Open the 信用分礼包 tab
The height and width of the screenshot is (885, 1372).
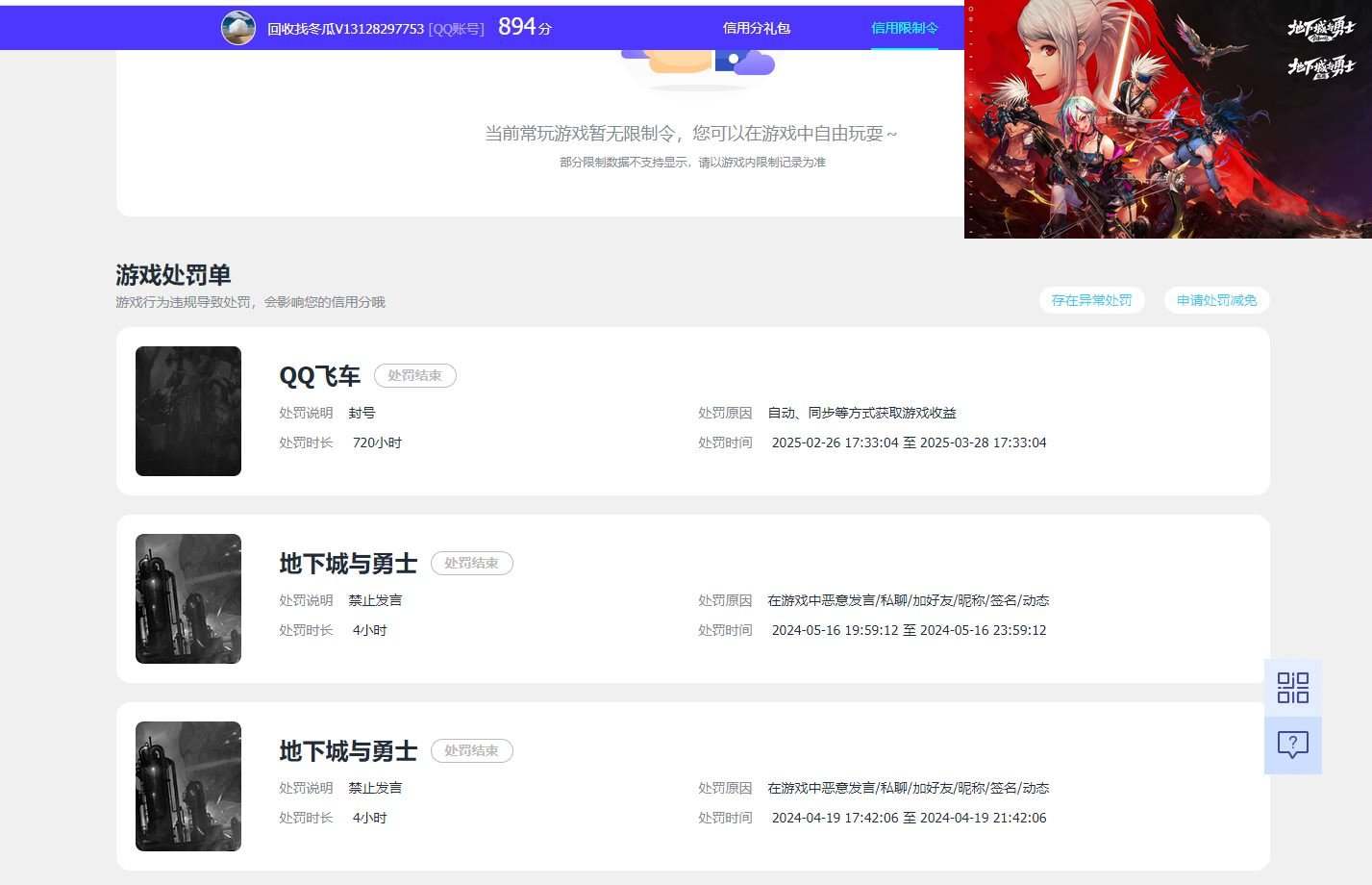tap(757, 28)
